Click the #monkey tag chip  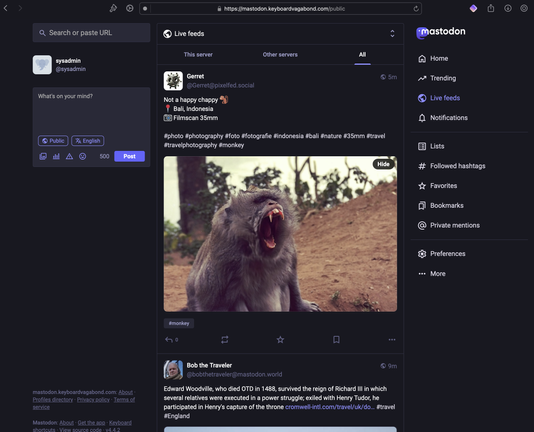(179, 323)
